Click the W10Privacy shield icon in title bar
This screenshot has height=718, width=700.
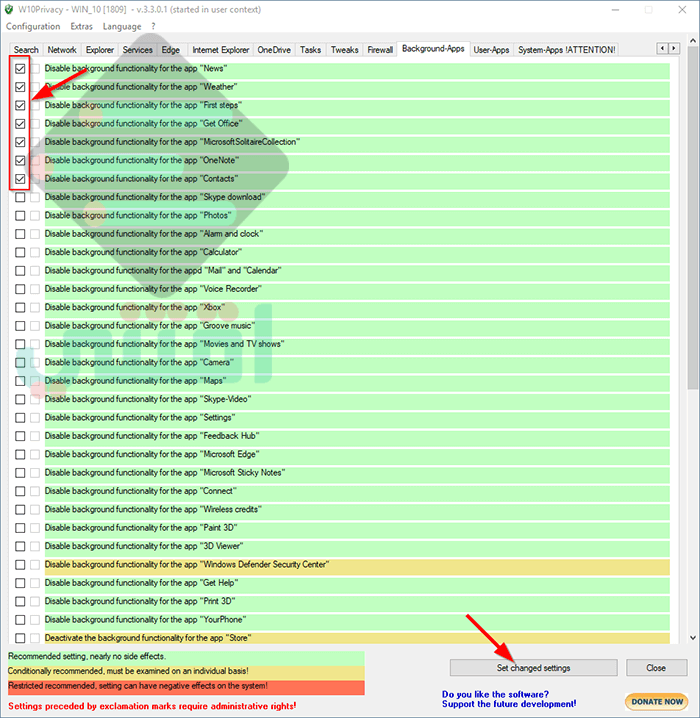tap(9, 9)
